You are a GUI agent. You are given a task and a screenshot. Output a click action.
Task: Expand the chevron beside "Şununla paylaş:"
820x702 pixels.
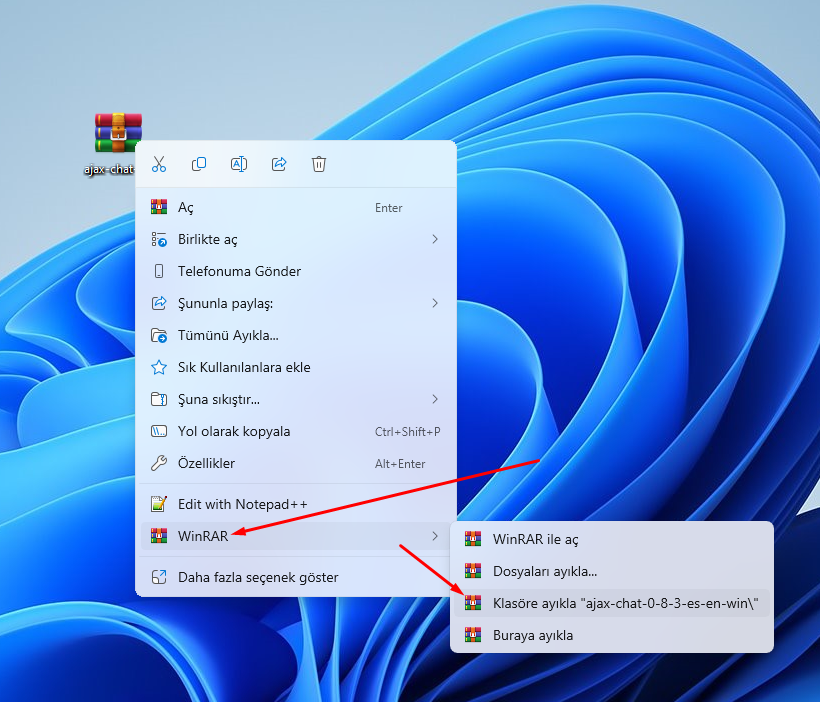point(435,303)
